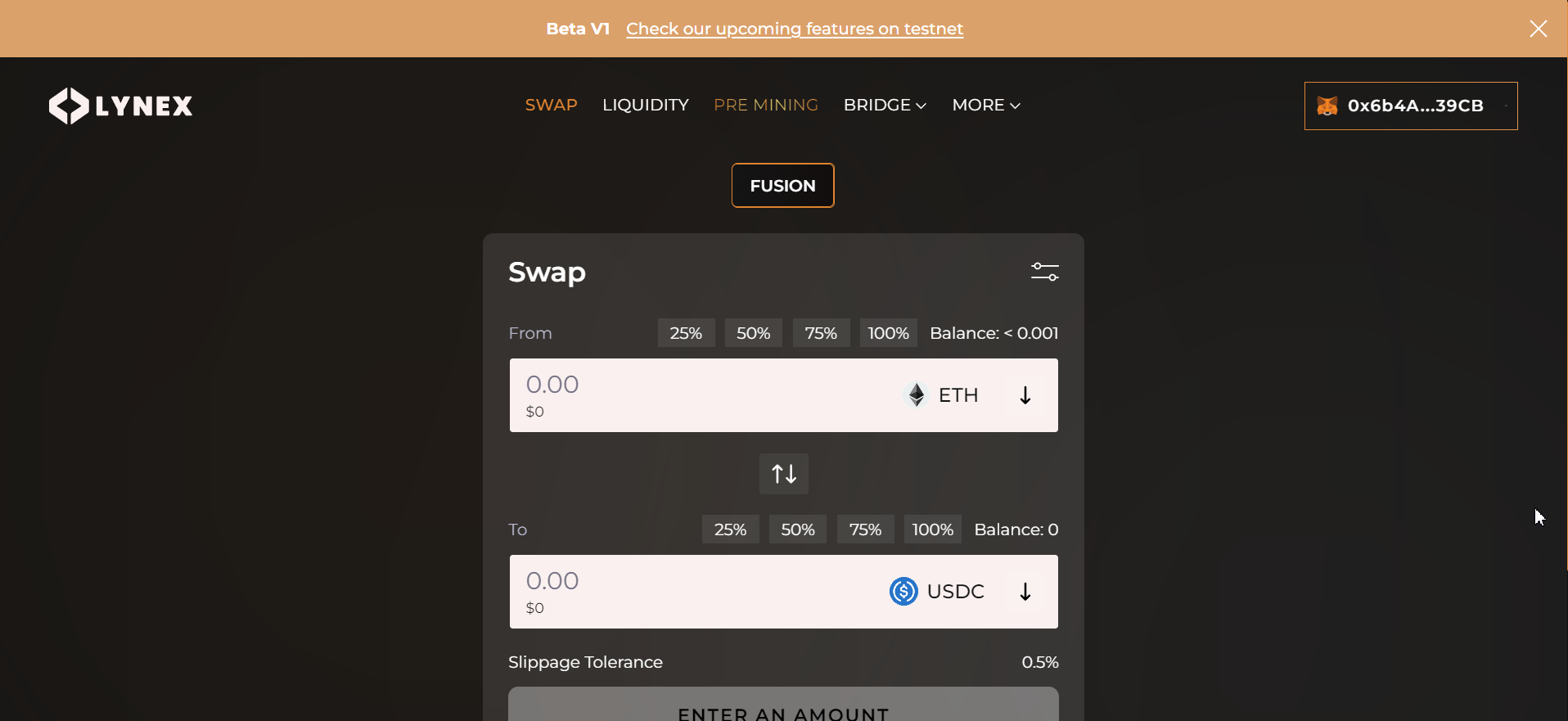
Task: Select 100% of From balance
Action: pyautogui.click(x=888, y=333)
